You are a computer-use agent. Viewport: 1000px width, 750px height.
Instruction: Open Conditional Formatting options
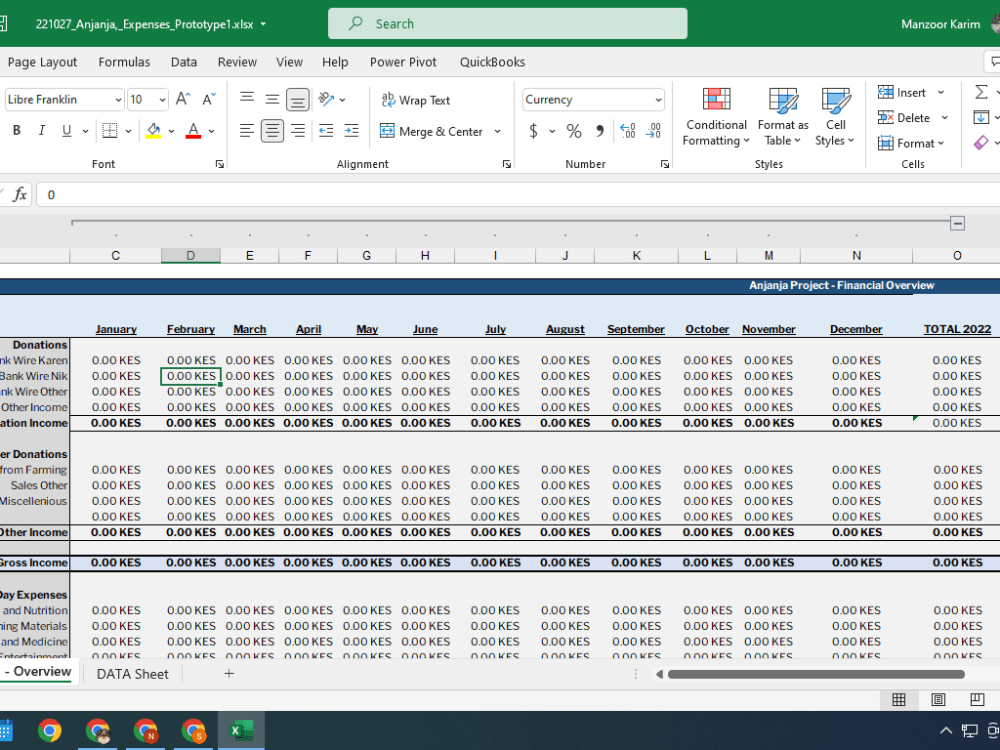716,117
